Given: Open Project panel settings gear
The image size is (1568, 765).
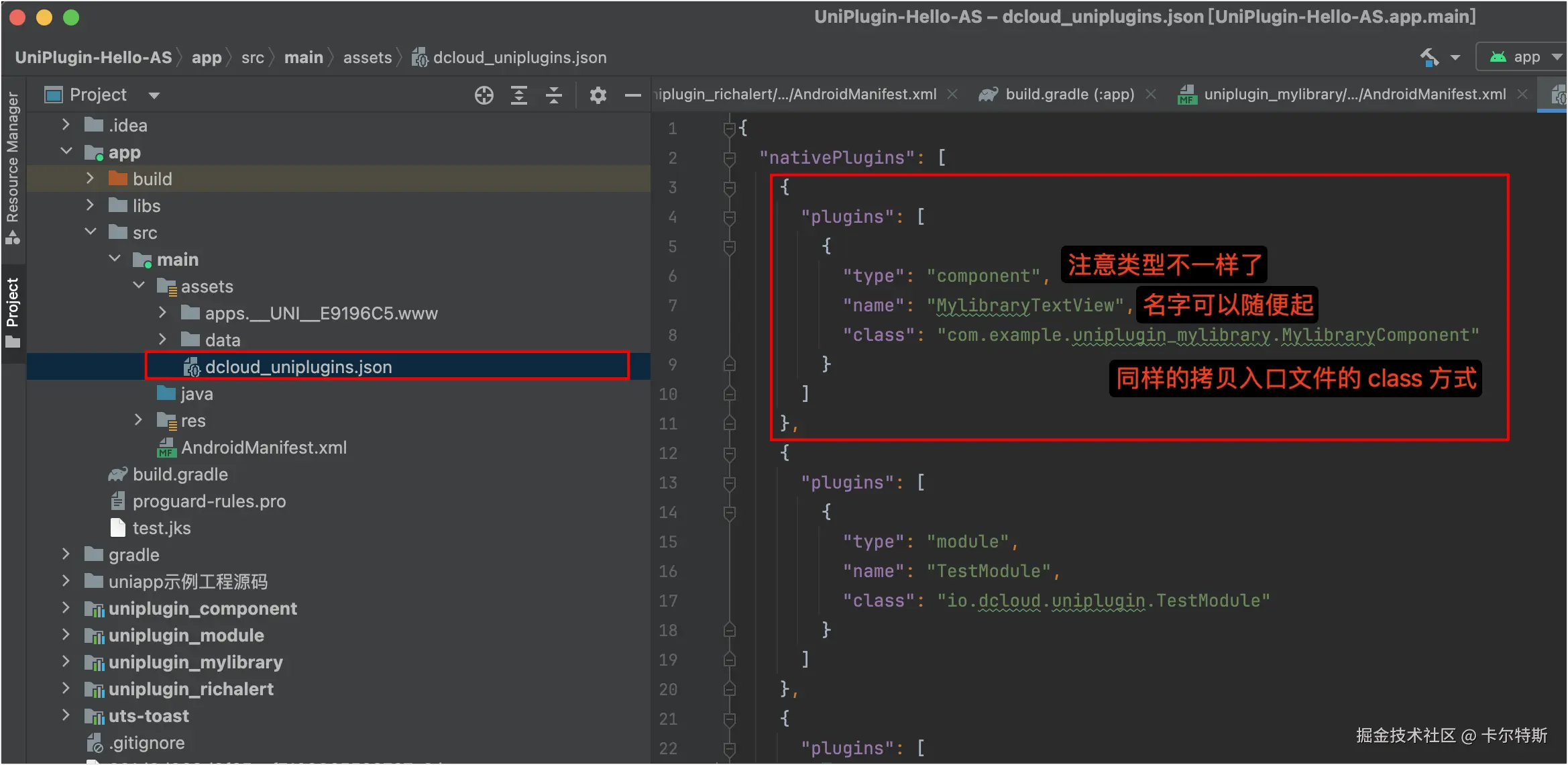Looking at the screenshot, I should tap(598, 95).
